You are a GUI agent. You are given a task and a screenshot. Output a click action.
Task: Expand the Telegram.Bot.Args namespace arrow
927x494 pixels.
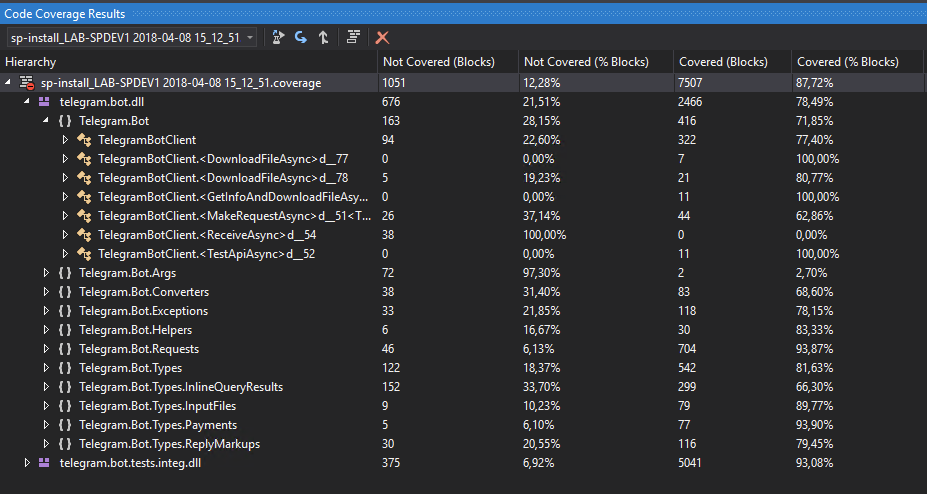[46, 273]
